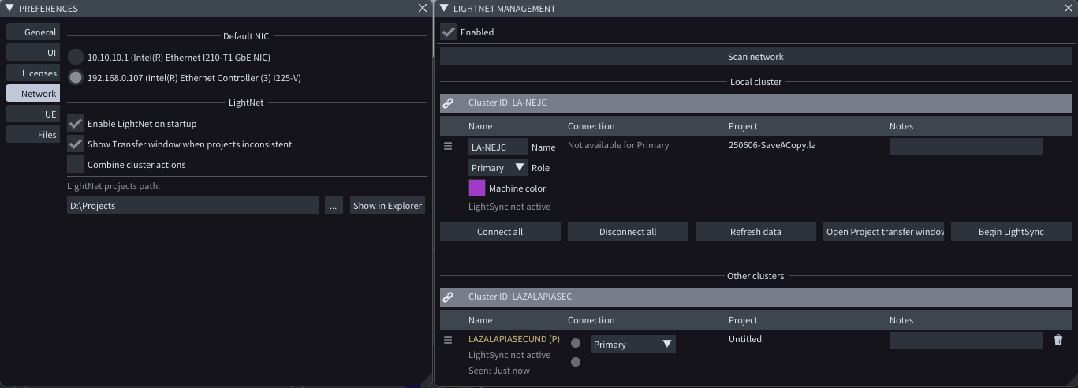
Task: Toggle the LightNet Enabled checkbox
Action: [x=448, y=32]
